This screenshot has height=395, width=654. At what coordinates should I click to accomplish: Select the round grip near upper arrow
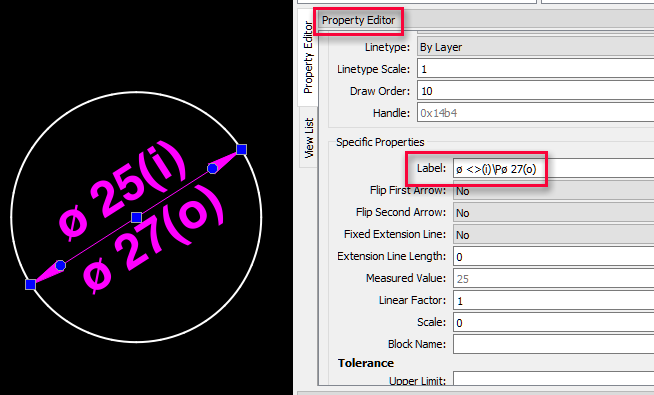tap(213, 169)
